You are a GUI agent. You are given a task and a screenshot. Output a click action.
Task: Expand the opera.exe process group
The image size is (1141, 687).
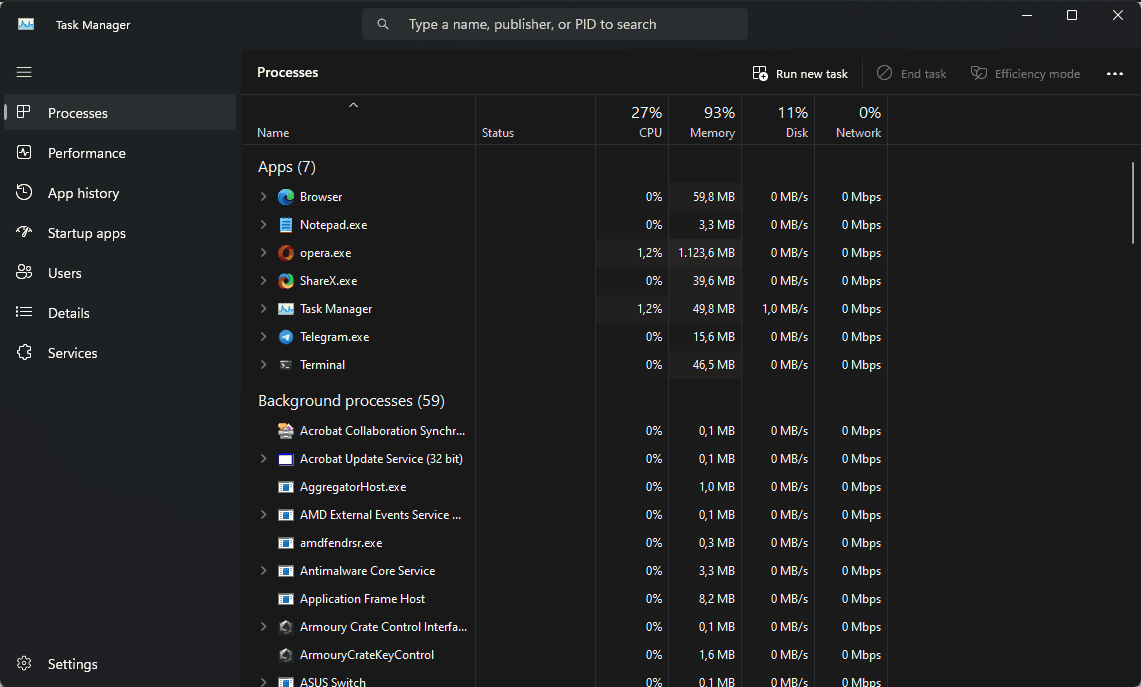[x=263, y=253]
